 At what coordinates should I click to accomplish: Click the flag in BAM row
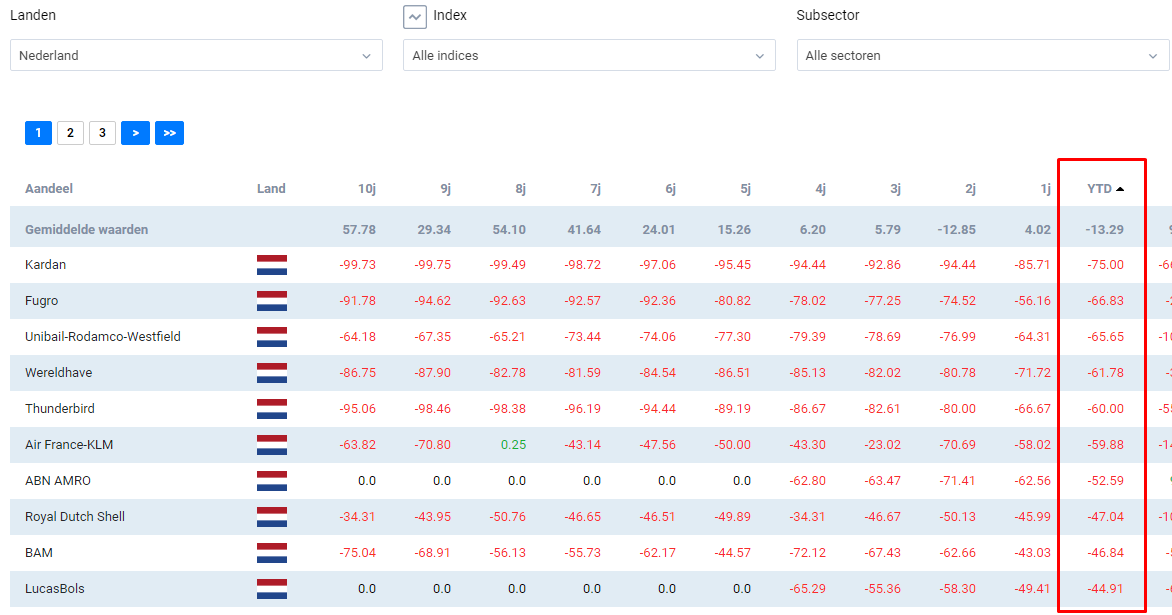click(272, 553)
